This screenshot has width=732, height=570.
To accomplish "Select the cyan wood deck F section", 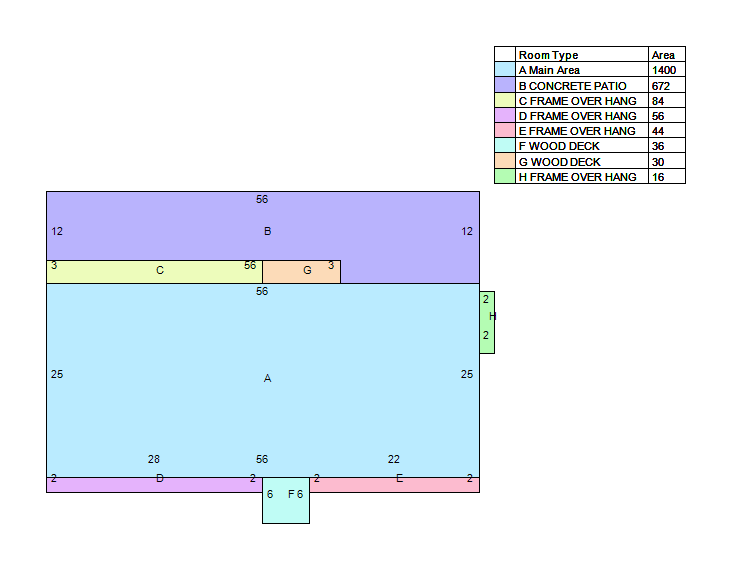I will coord(286,500).
